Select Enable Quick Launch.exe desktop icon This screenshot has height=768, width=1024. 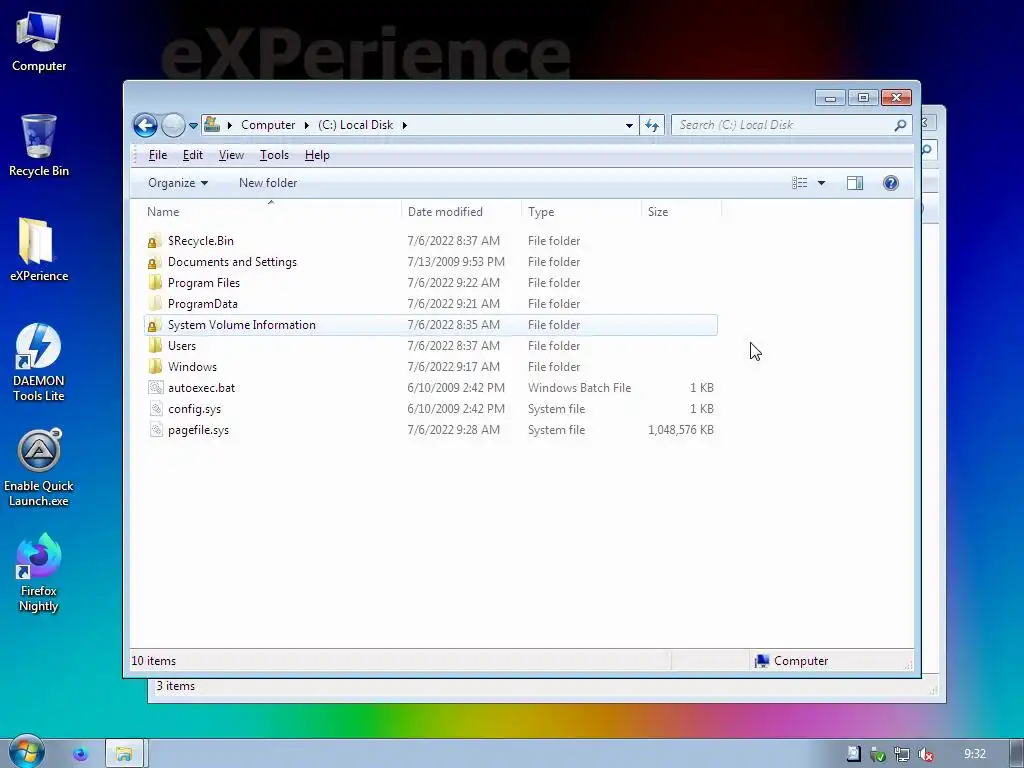tap(39, 468)
